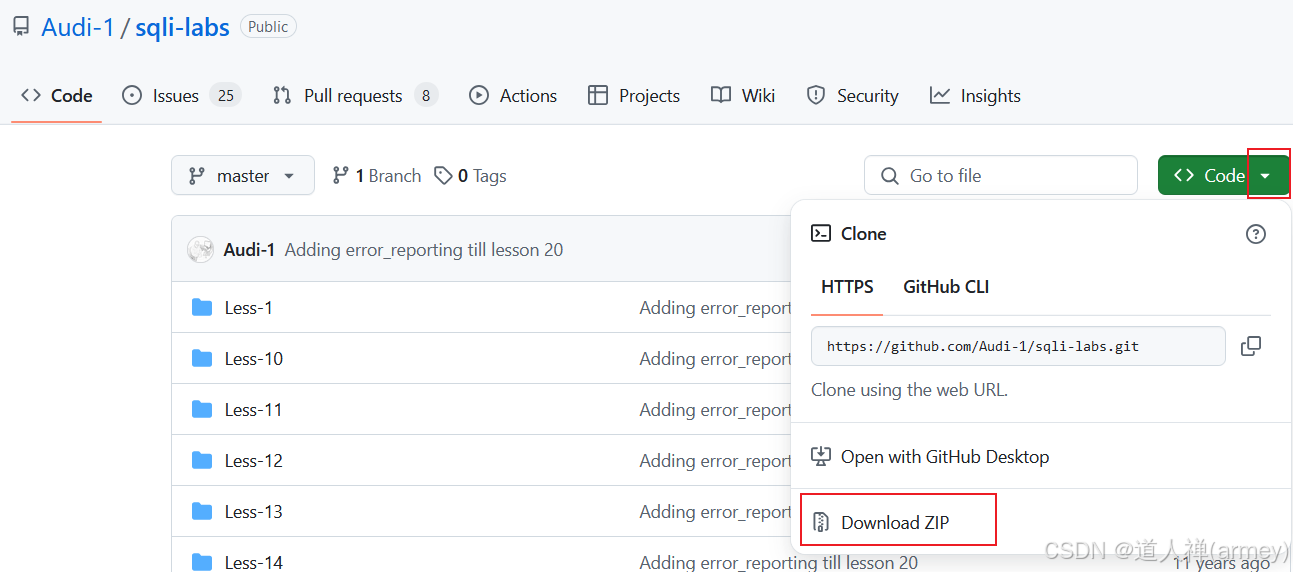Click the Projects table icon

[x=598, y=96]
